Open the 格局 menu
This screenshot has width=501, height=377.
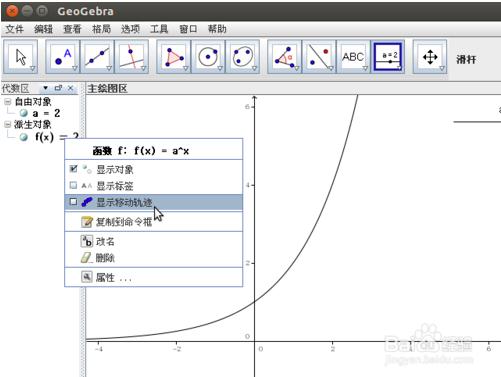point(102,29)
